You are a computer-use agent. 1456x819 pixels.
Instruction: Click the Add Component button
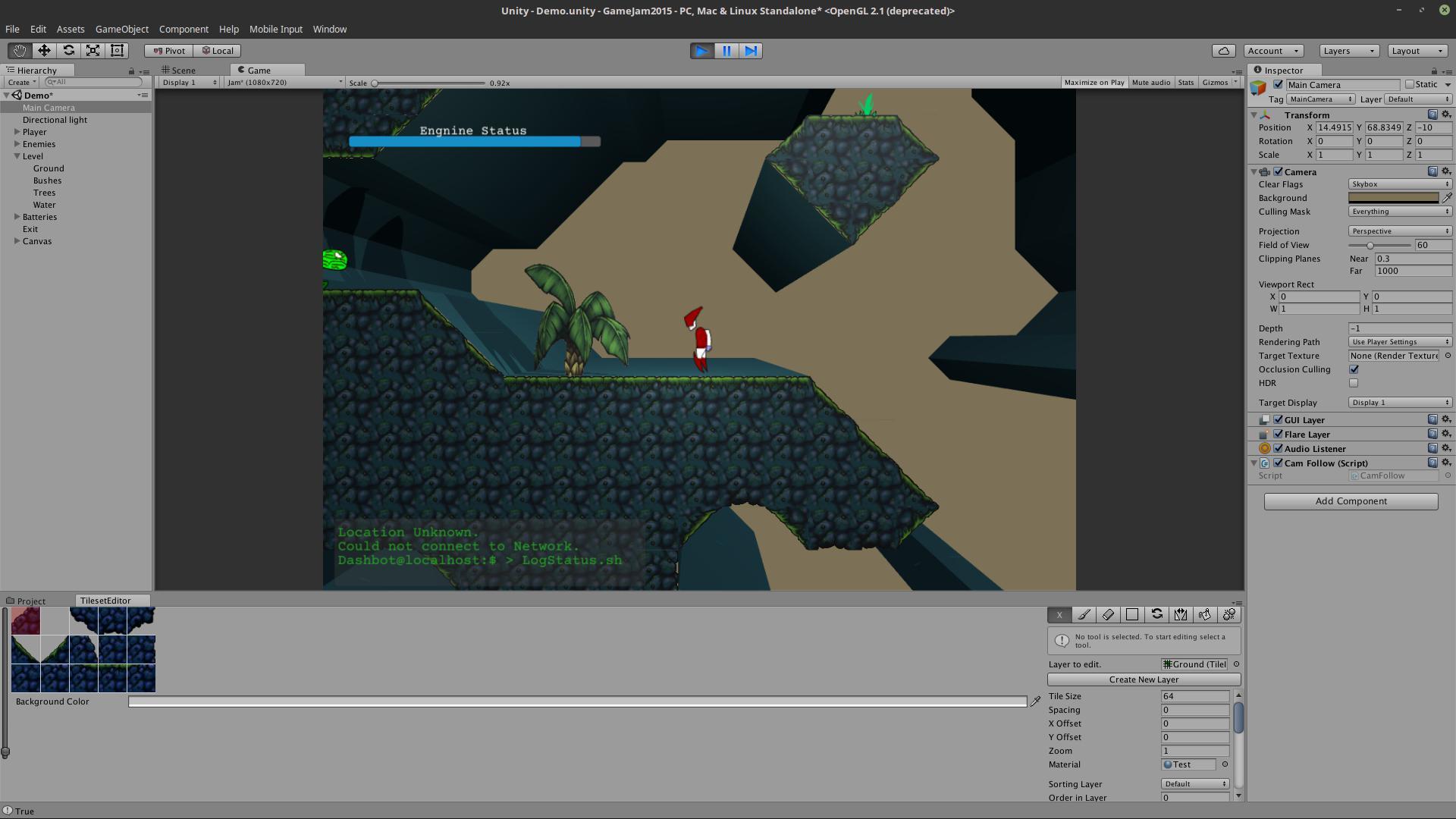pyautogui.click(x=1351, y=501)
